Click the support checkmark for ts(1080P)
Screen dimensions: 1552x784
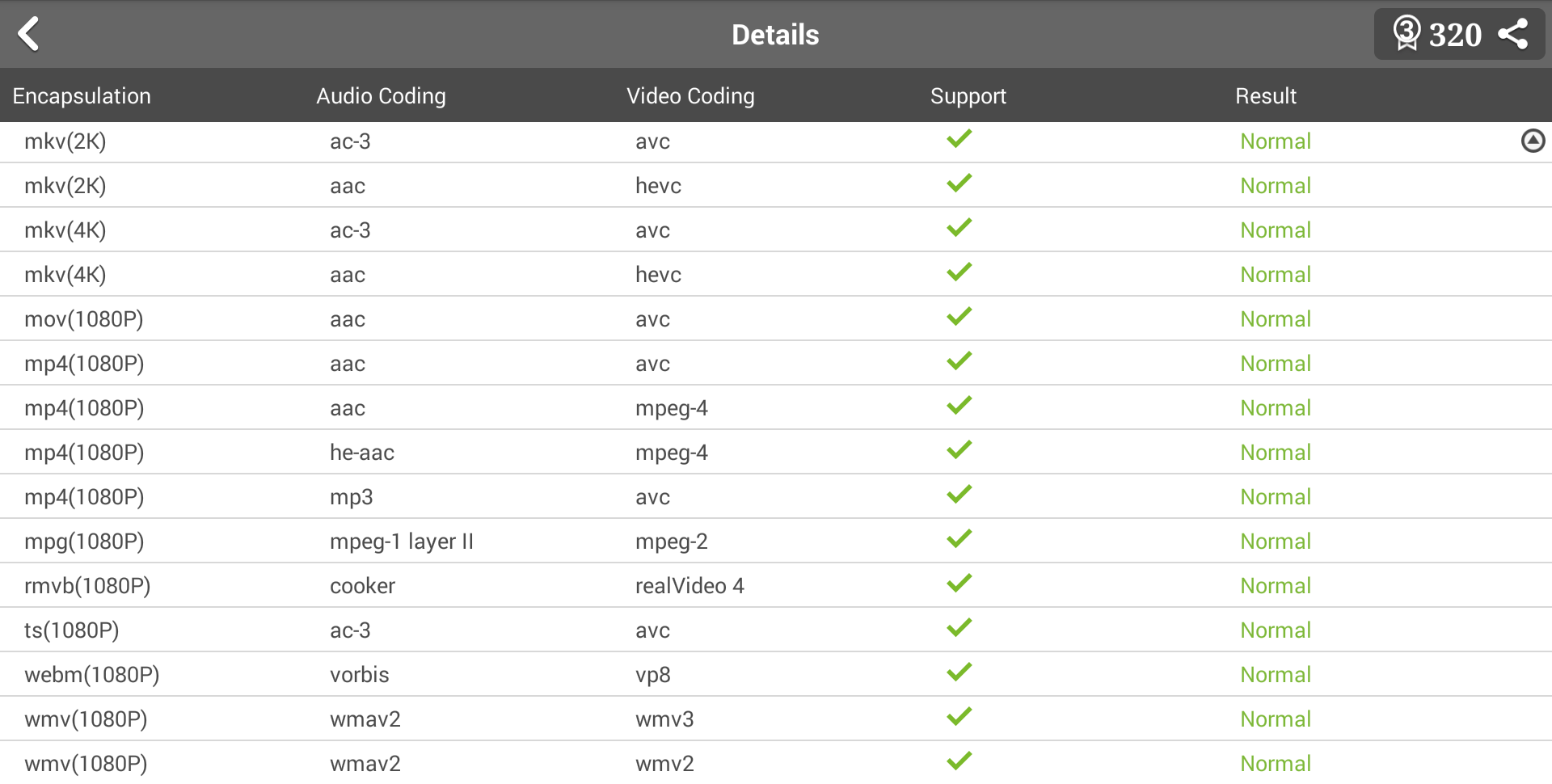(x=959, y=628)
